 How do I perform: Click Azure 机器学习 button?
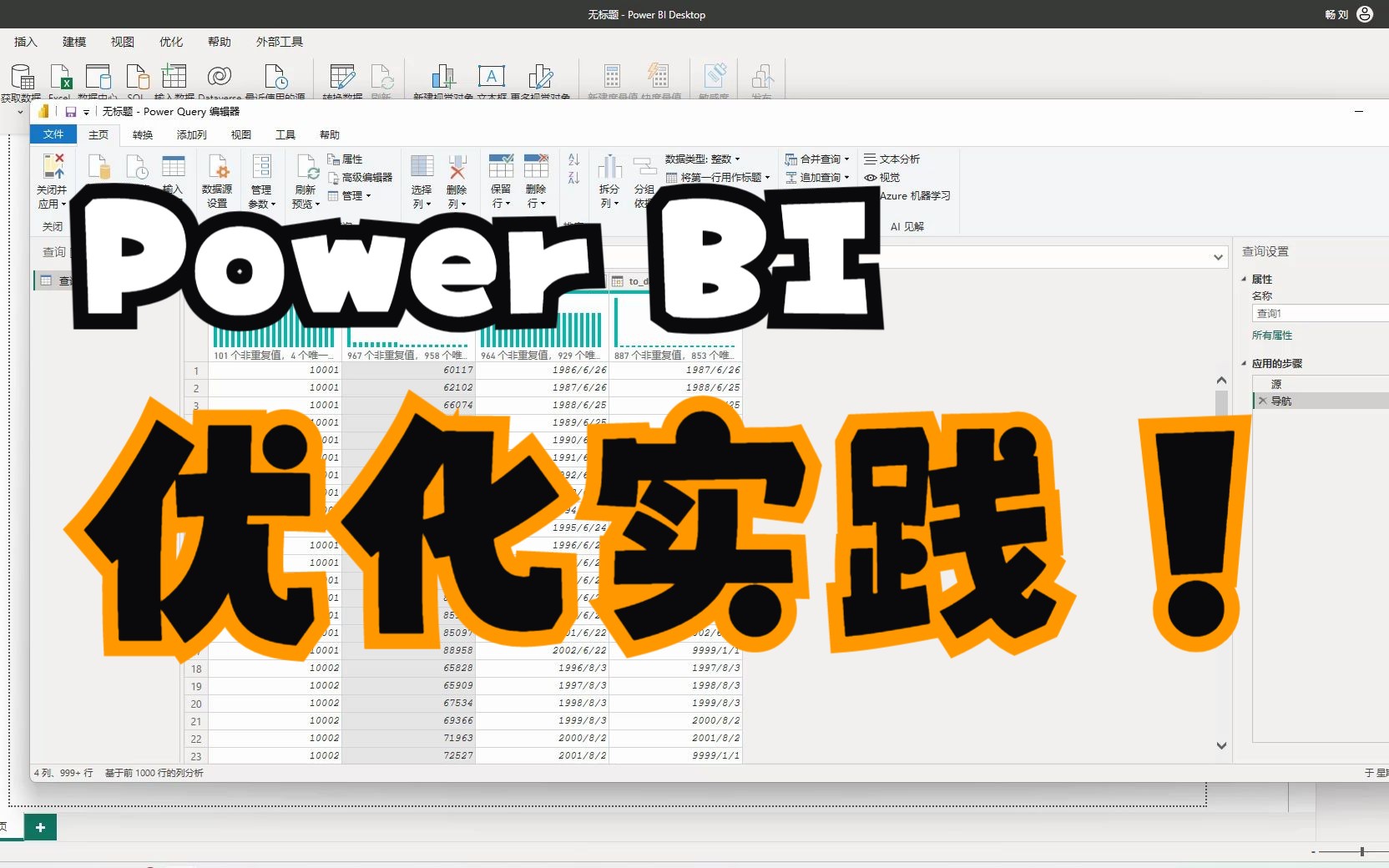click(915, 195)
